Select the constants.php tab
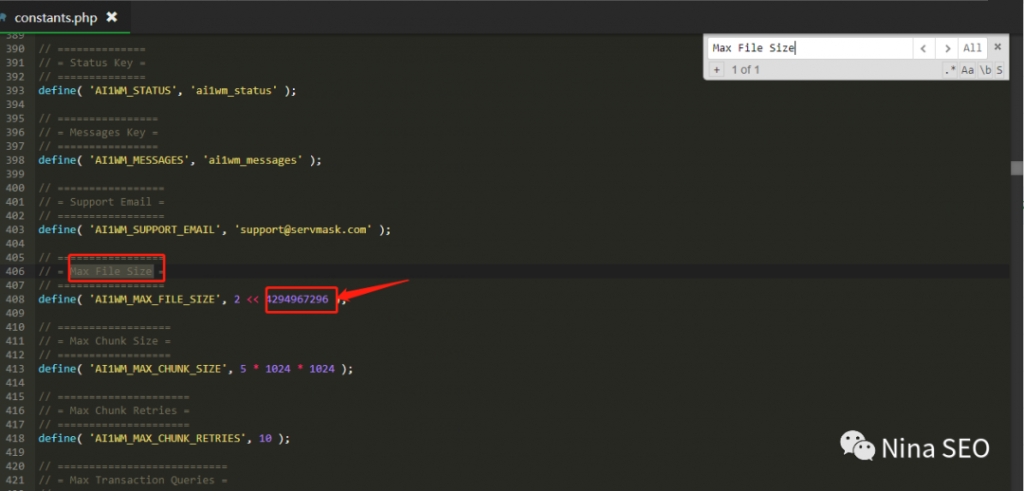The width and height of the screenshot is (1024, 491). 64,18
